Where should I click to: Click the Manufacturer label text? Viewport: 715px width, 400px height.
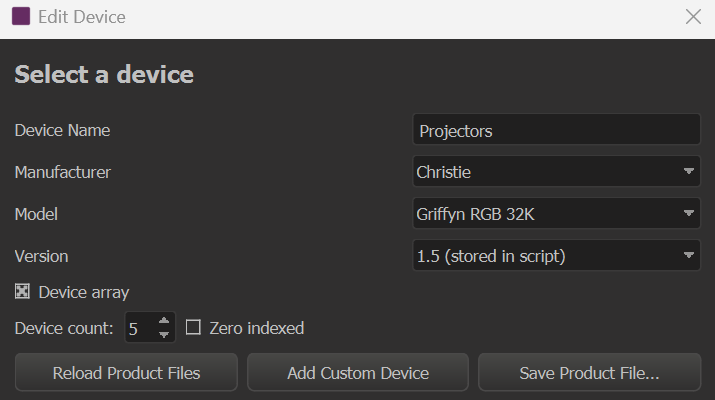62,172
